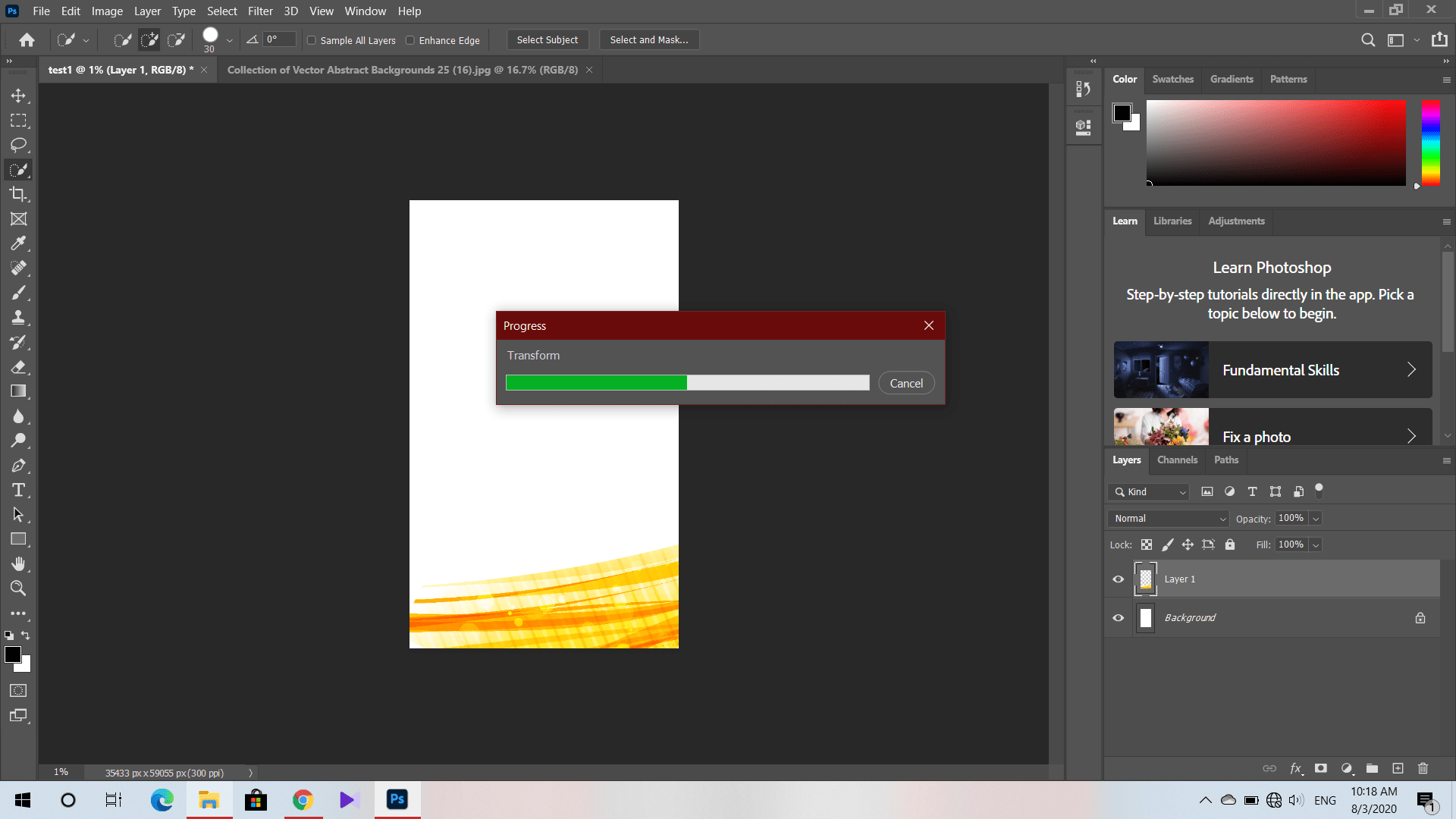The width and height of the screenshot is (1456, 819).
Task: Click the hue spectrum slider strip
Action: [1431, 143]
